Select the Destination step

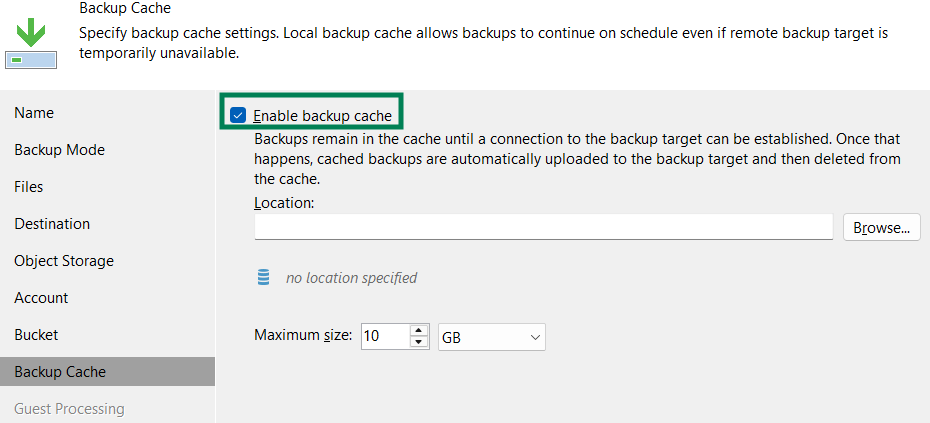52,224
